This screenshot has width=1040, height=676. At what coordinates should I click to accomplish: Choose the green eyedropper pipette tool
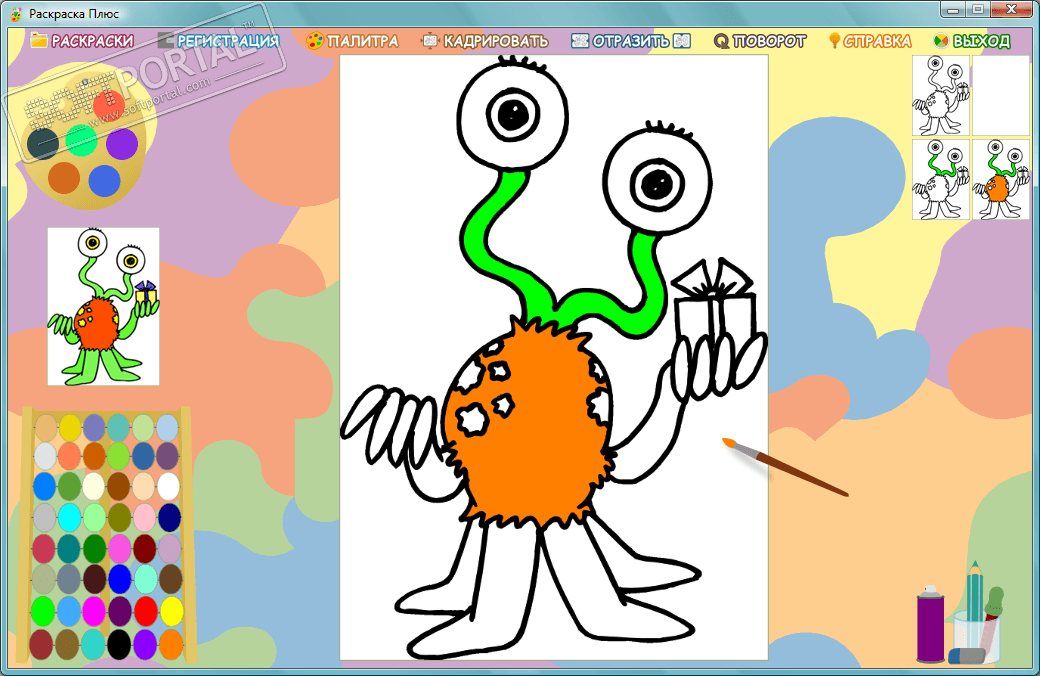point(993,608)
